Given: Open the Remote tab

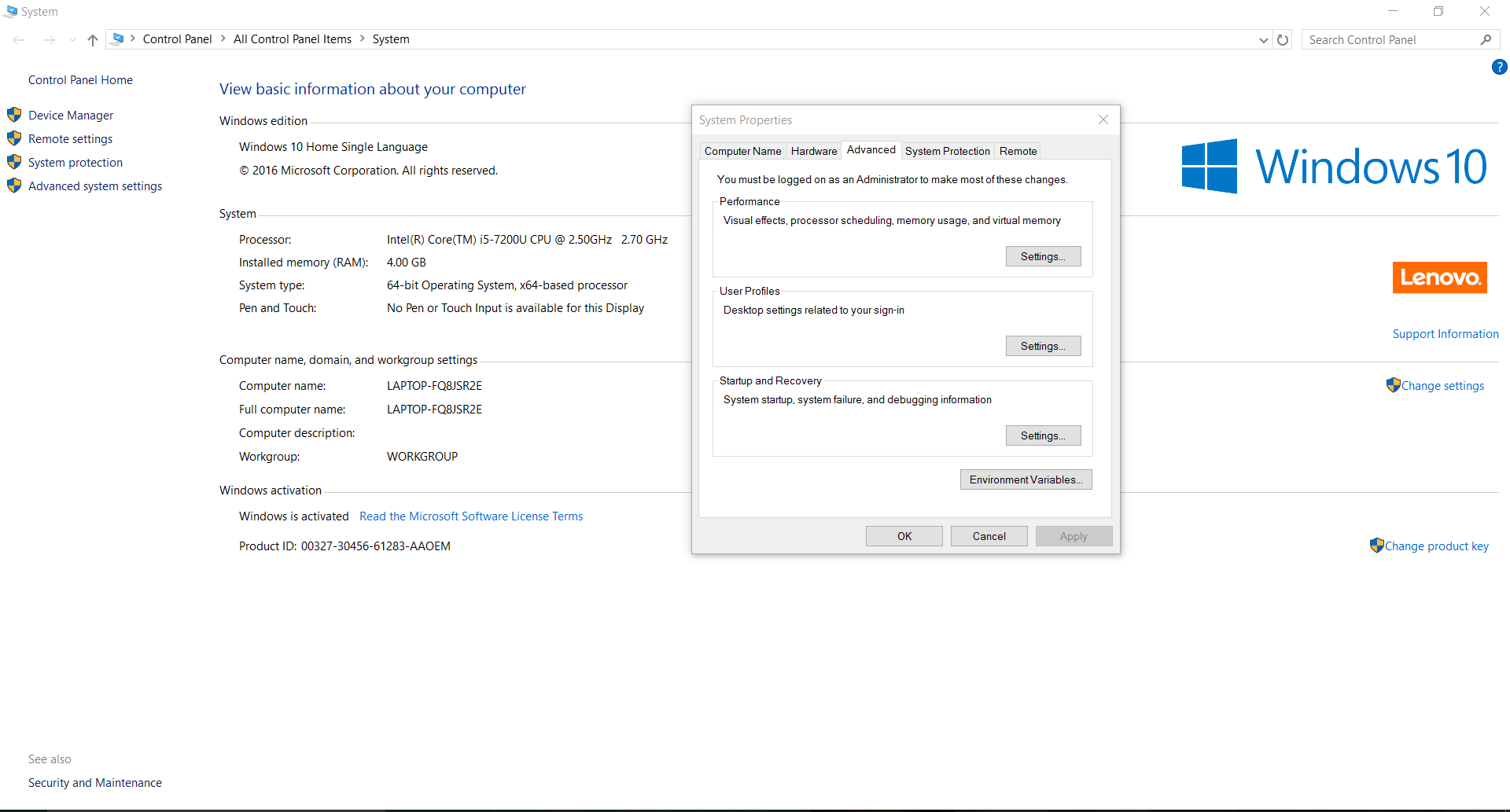Looking at the screenshot, I should click(x=1018, y=151).
